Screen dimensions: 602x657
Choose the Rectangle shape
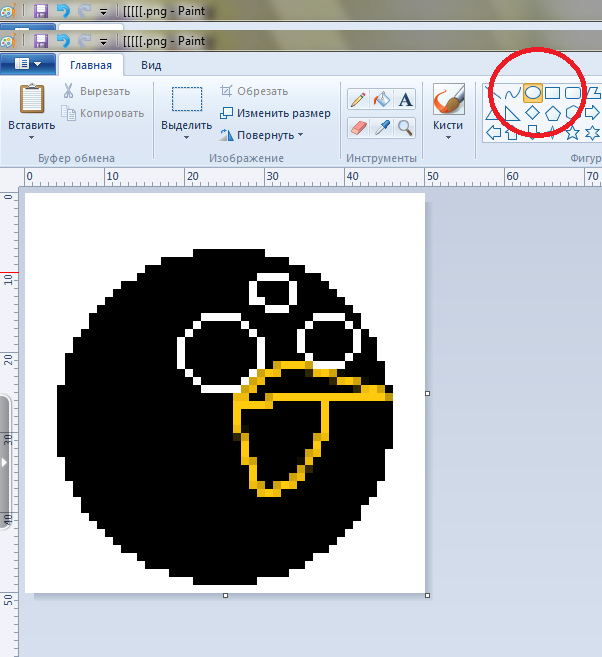tap(553, 93)
